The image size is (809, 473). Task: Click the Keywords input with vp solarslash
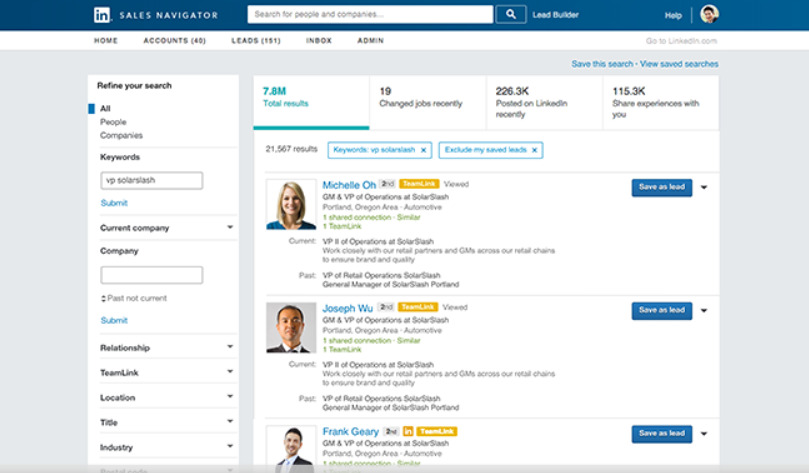[x=152, y=180]
